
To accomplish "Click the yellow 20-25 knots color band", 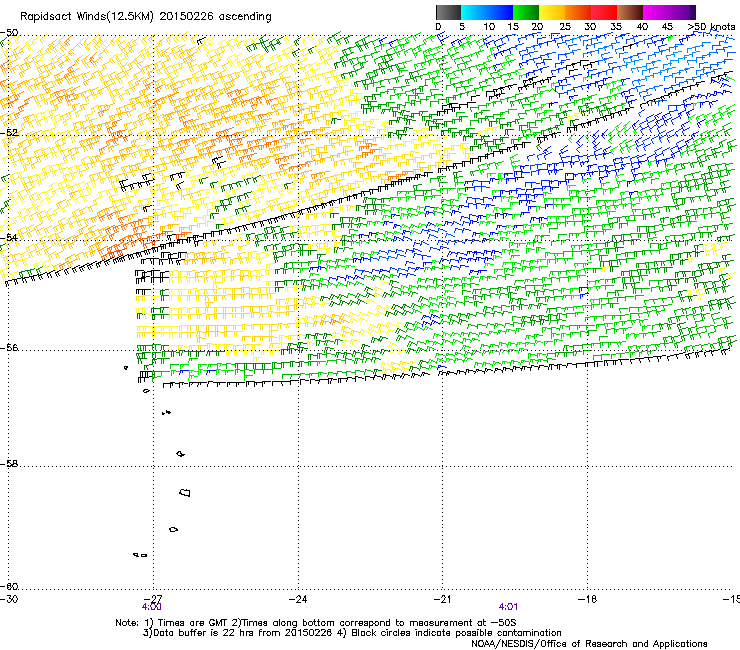I will point(552,12).
